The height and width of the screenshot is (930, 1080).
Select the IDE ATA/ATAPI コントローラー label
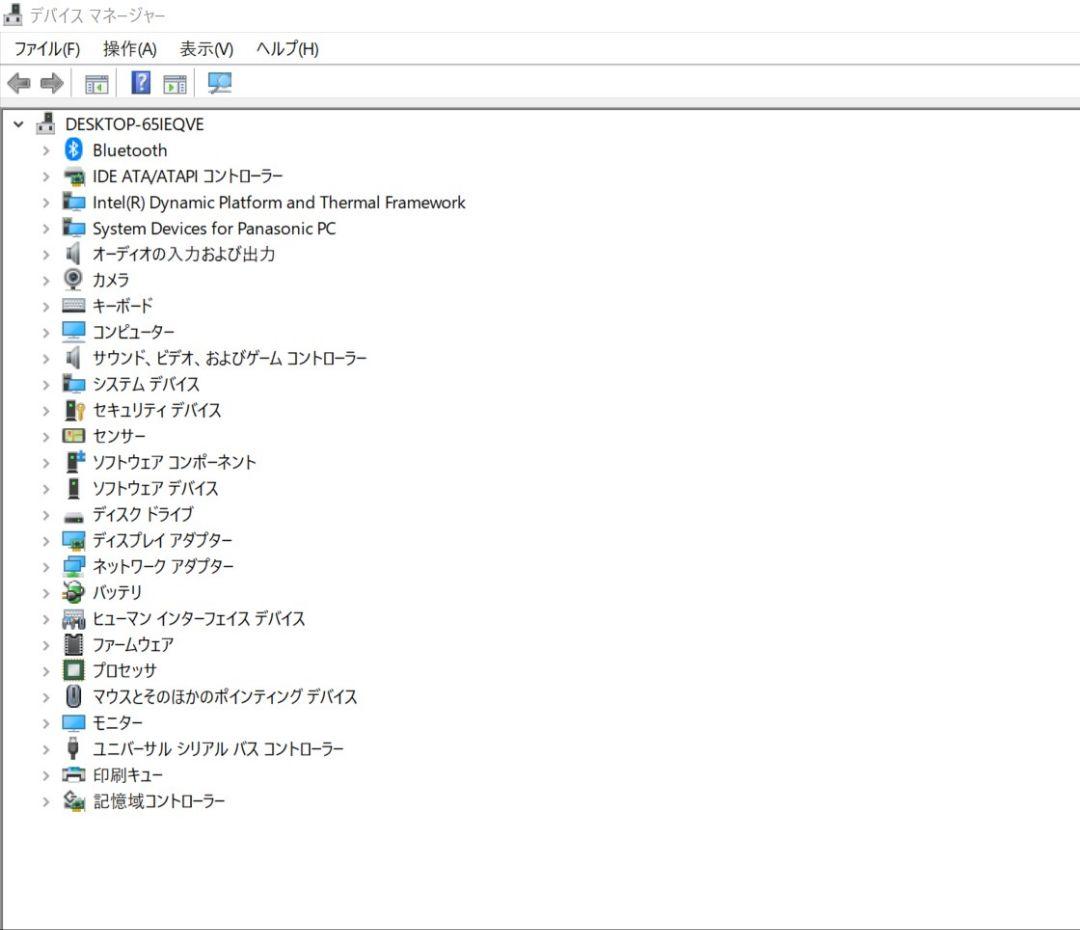pos(188,176)
